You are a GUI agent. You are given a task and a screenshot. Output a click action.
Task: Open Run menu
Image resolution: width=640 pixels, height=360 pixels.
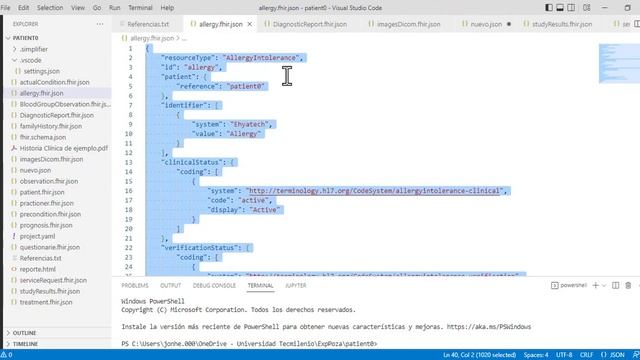click(x=115, y=8)
